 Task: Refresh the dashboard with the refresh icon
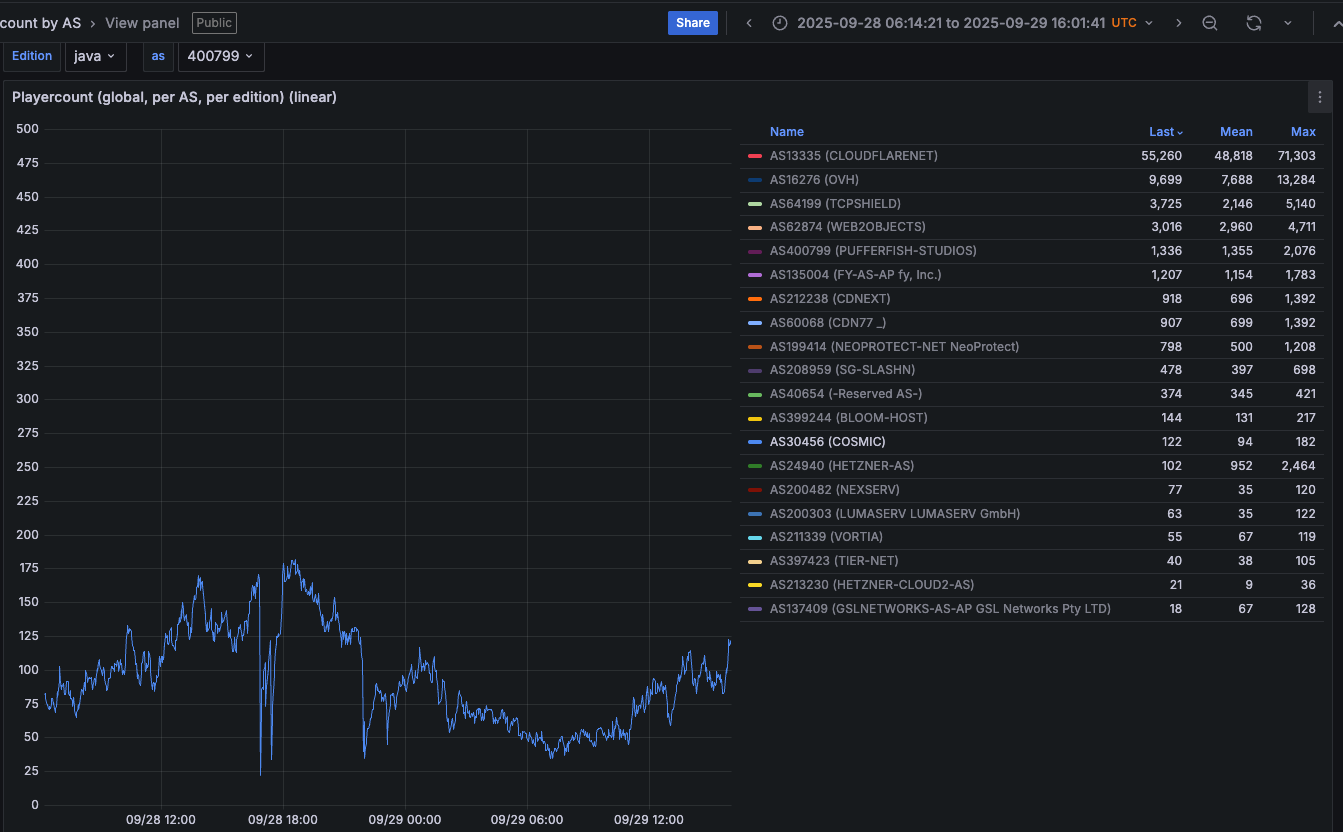[1253, 23]
